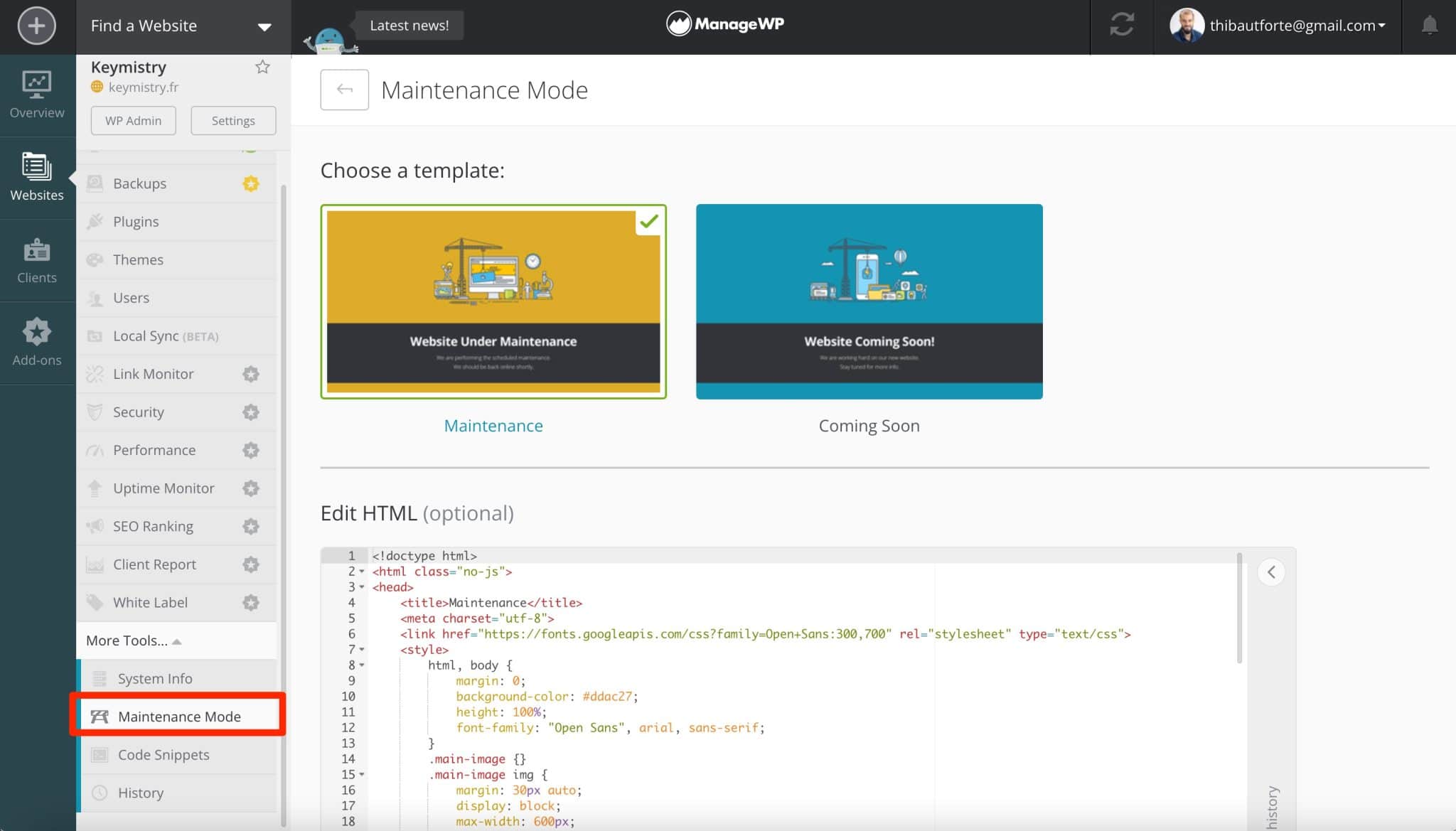Image resolution: width=1456 pixels, height=831 pixels.
Task: Open the notifications bell
Action: 1430,26
